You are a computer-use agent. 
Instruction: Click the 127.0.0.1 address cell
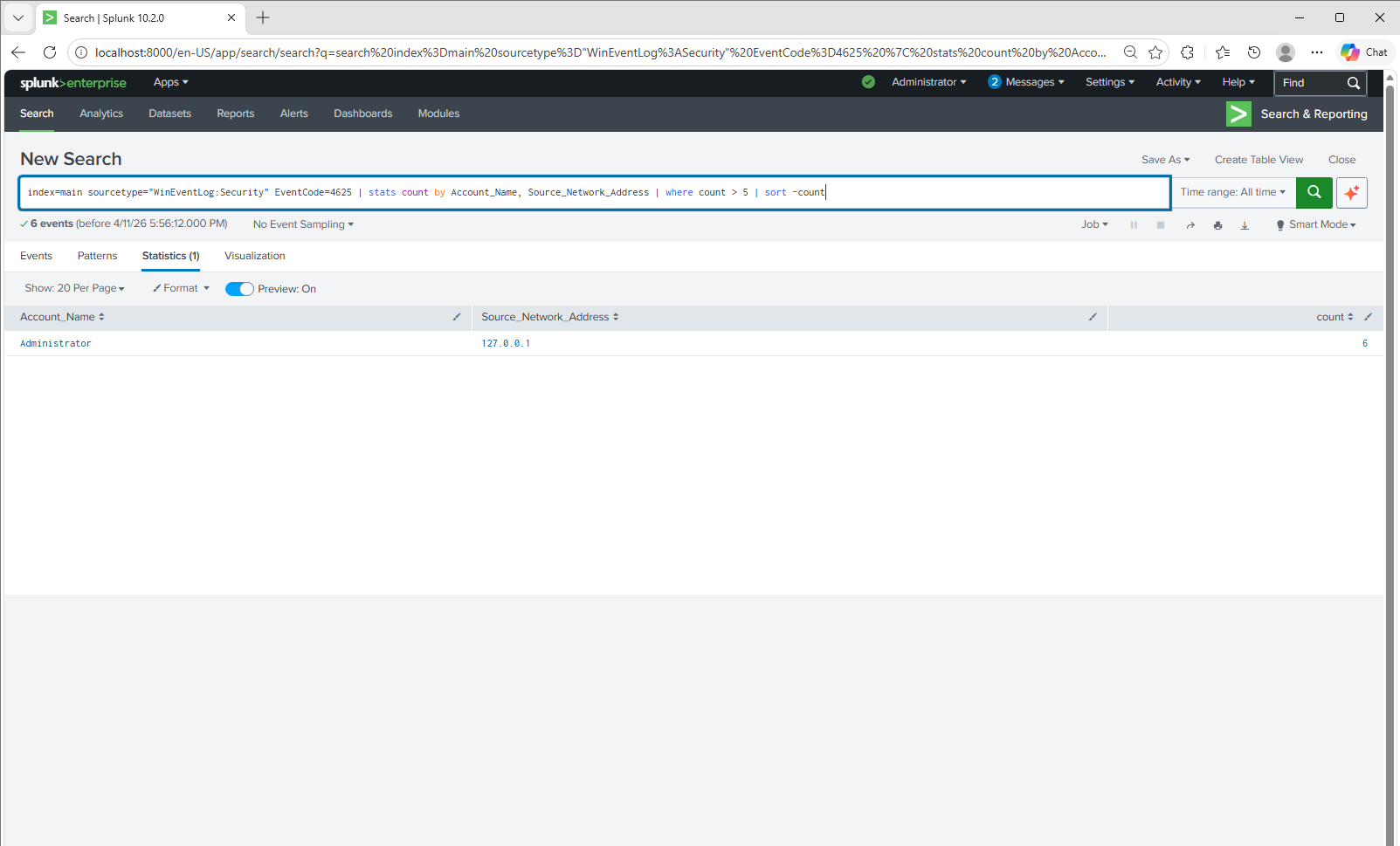506,344
